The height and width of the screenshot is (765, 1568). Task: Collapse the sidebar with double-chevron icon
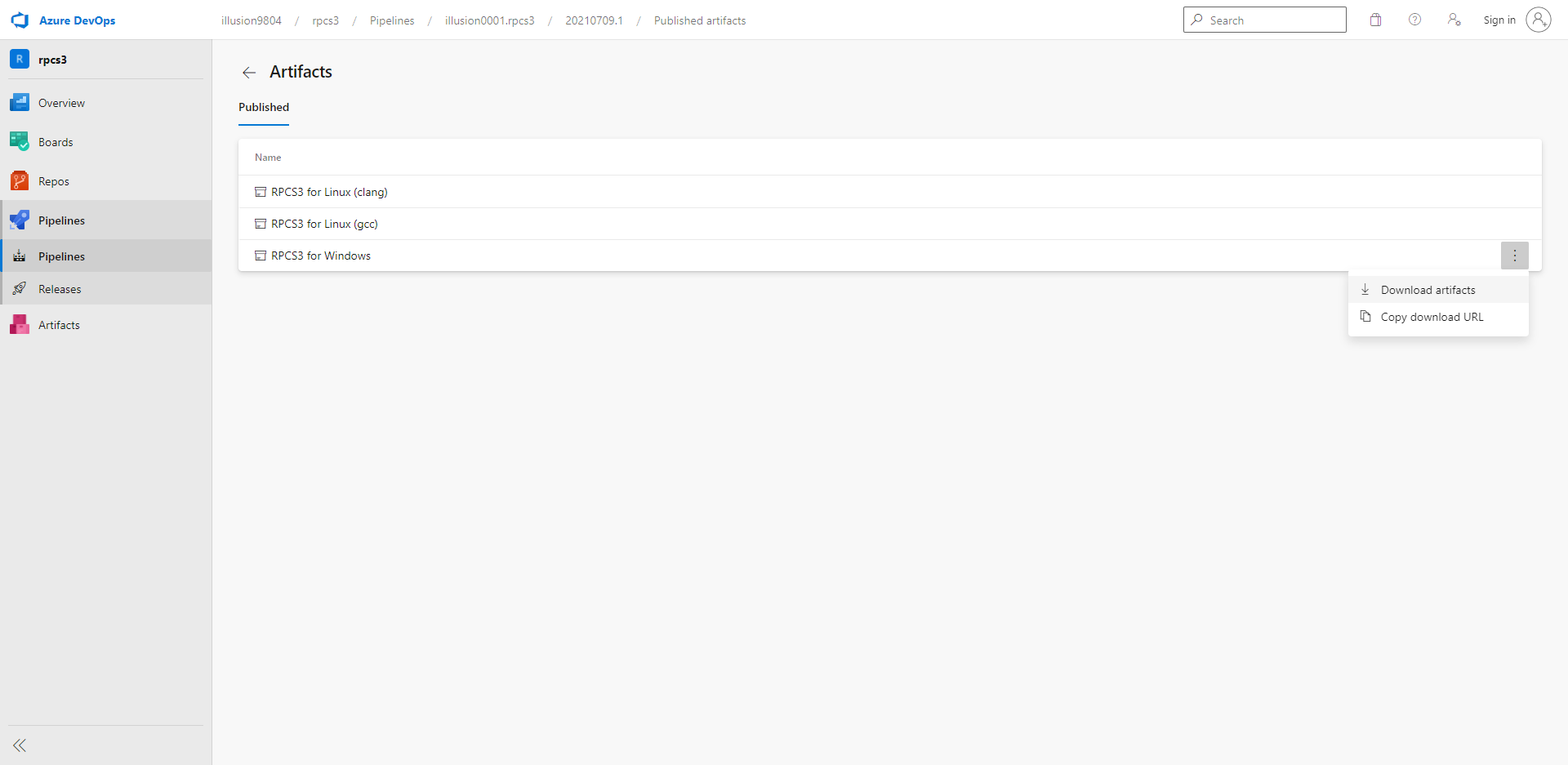click(20, 745)
